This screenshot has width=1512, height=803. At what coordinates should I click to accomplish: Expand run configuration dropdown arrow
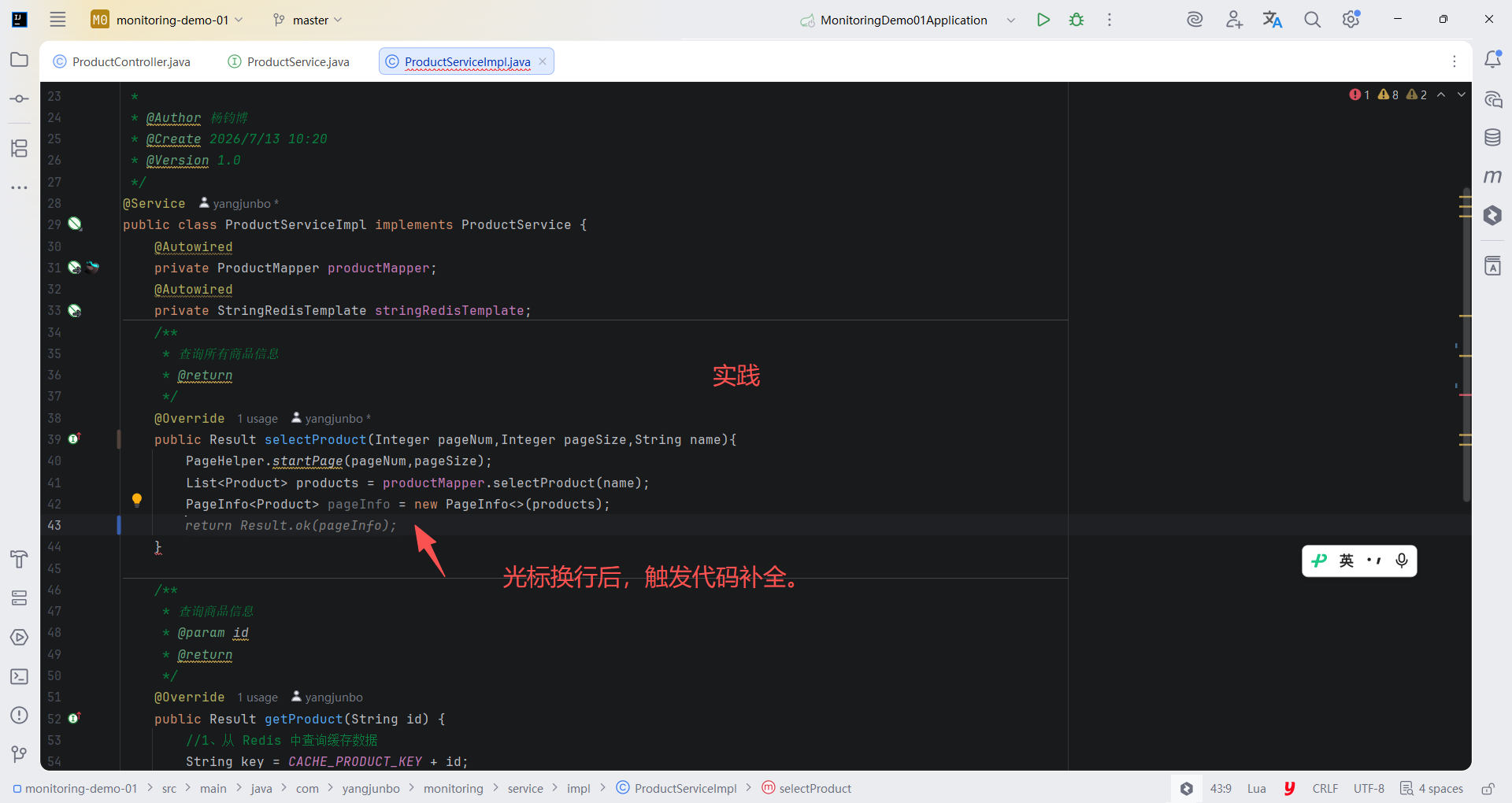click(1011, 20)
